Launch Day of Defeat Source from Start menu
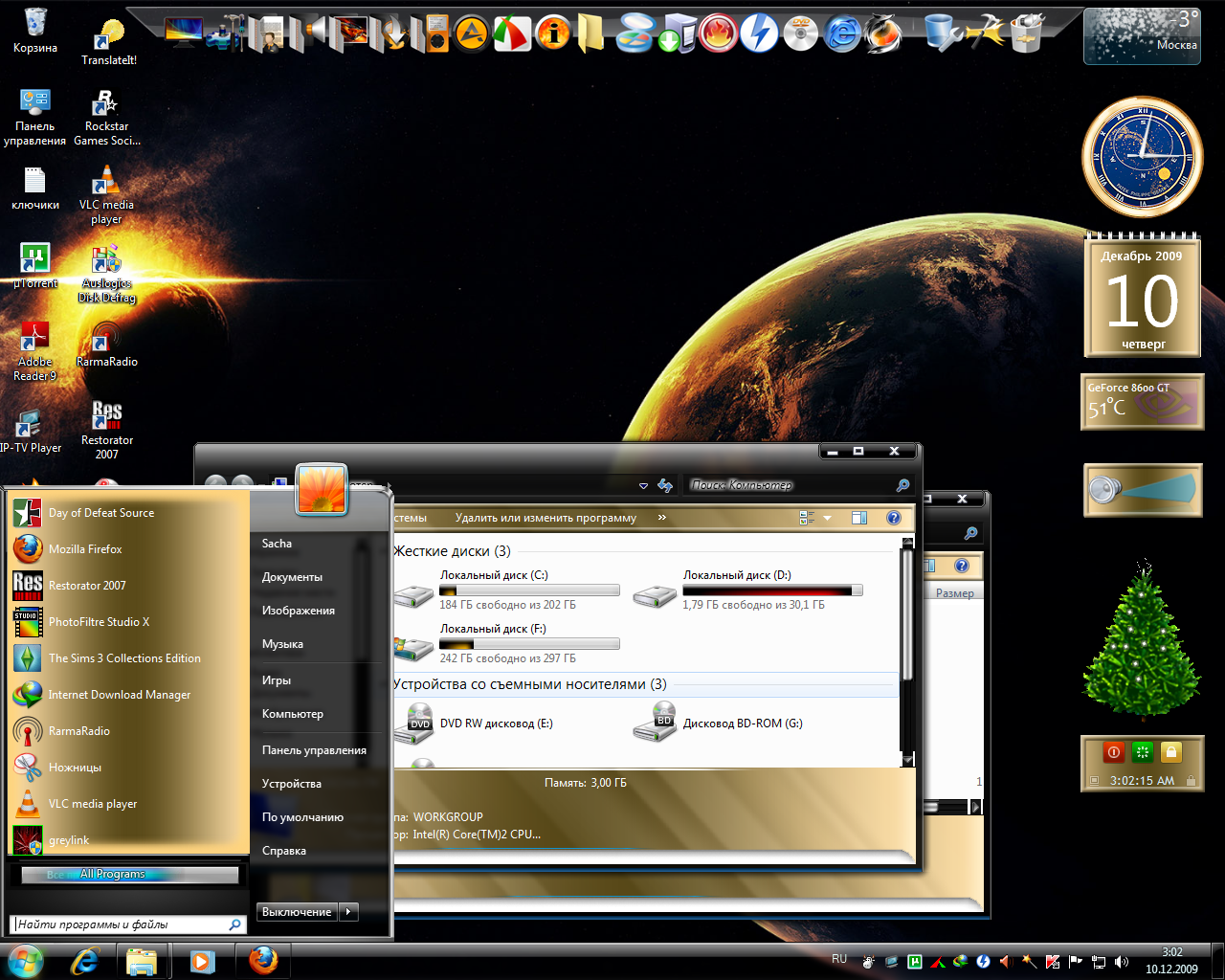This screenshot has width=1225, height=980. (x=129, y=513)
